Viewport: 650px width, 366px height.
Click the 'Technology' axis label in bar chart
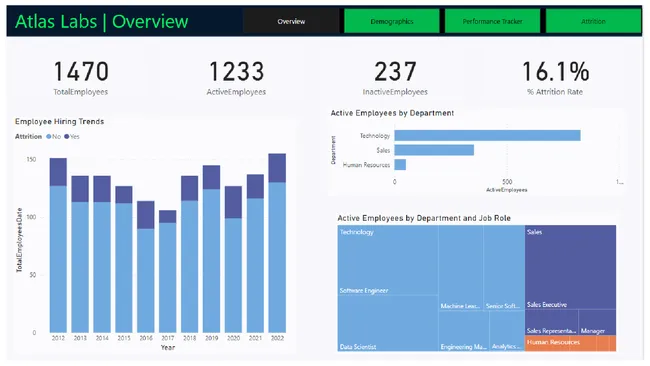pos(375,136)
